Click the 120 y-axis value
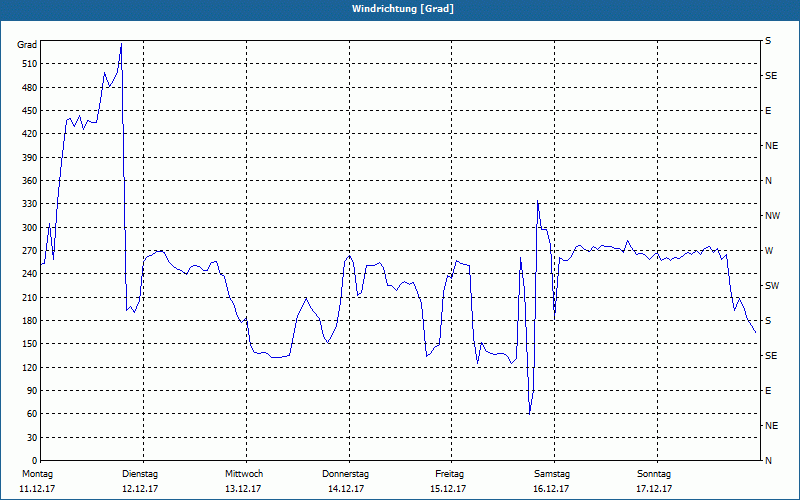 31,367
